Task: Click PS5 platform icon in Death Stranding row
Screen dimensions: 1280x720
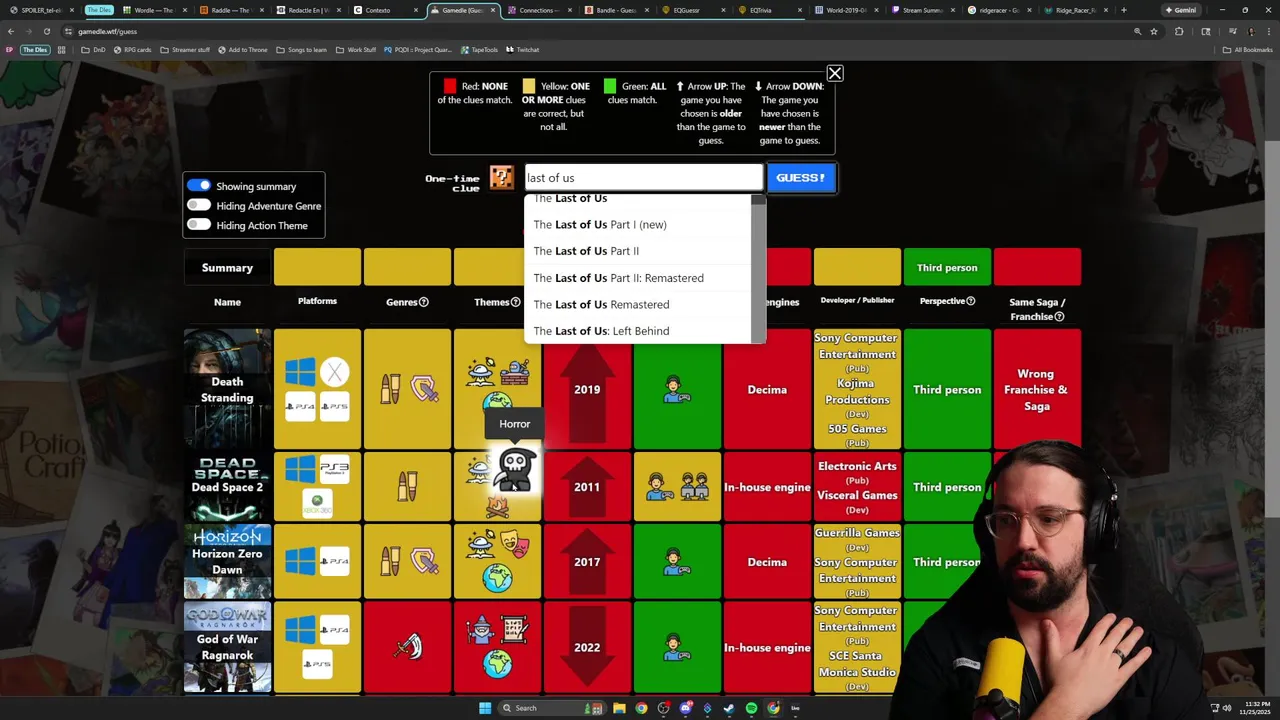Action: tap(334, 406)
